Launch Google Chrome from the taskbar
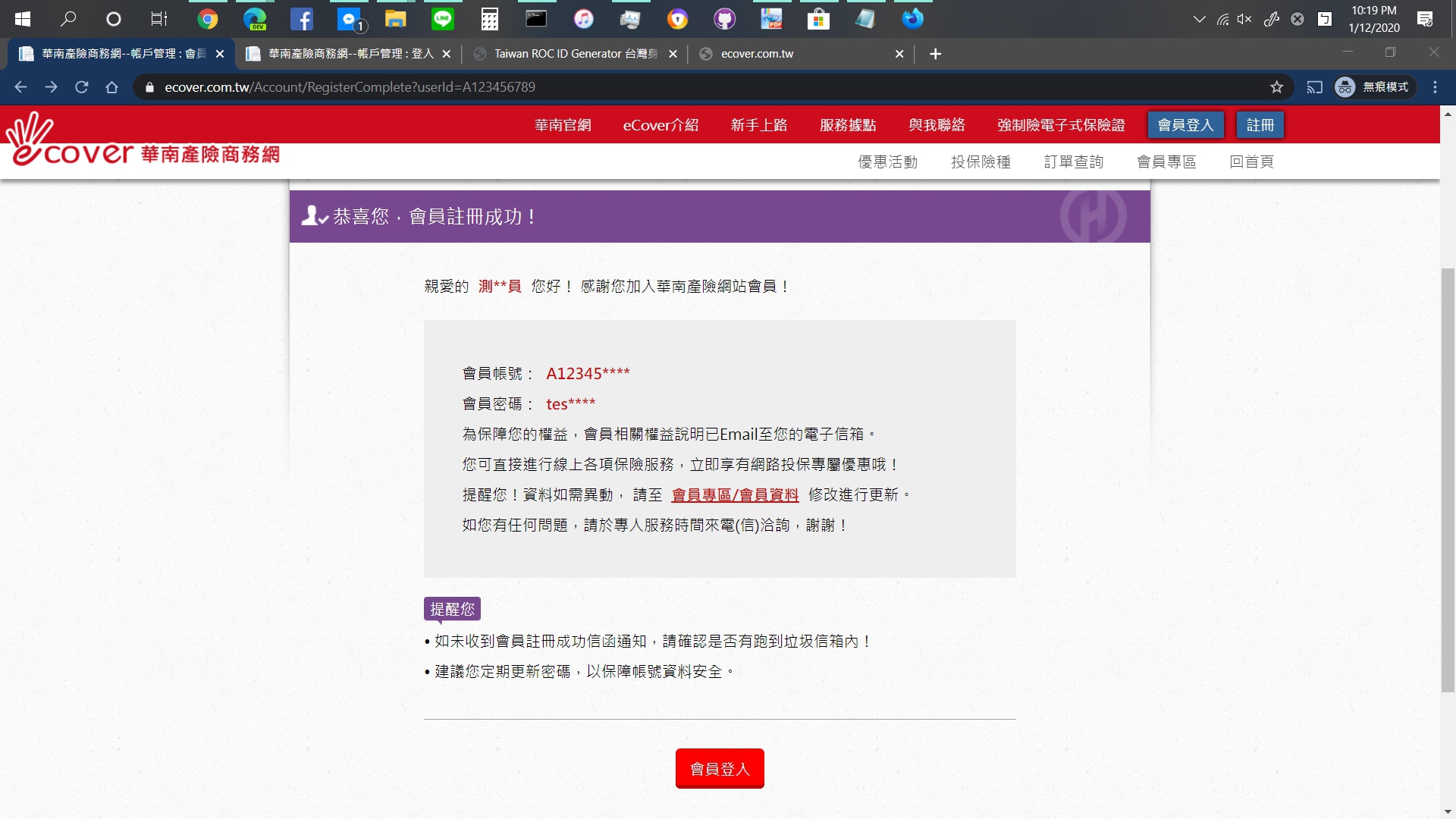 [208, 19]
